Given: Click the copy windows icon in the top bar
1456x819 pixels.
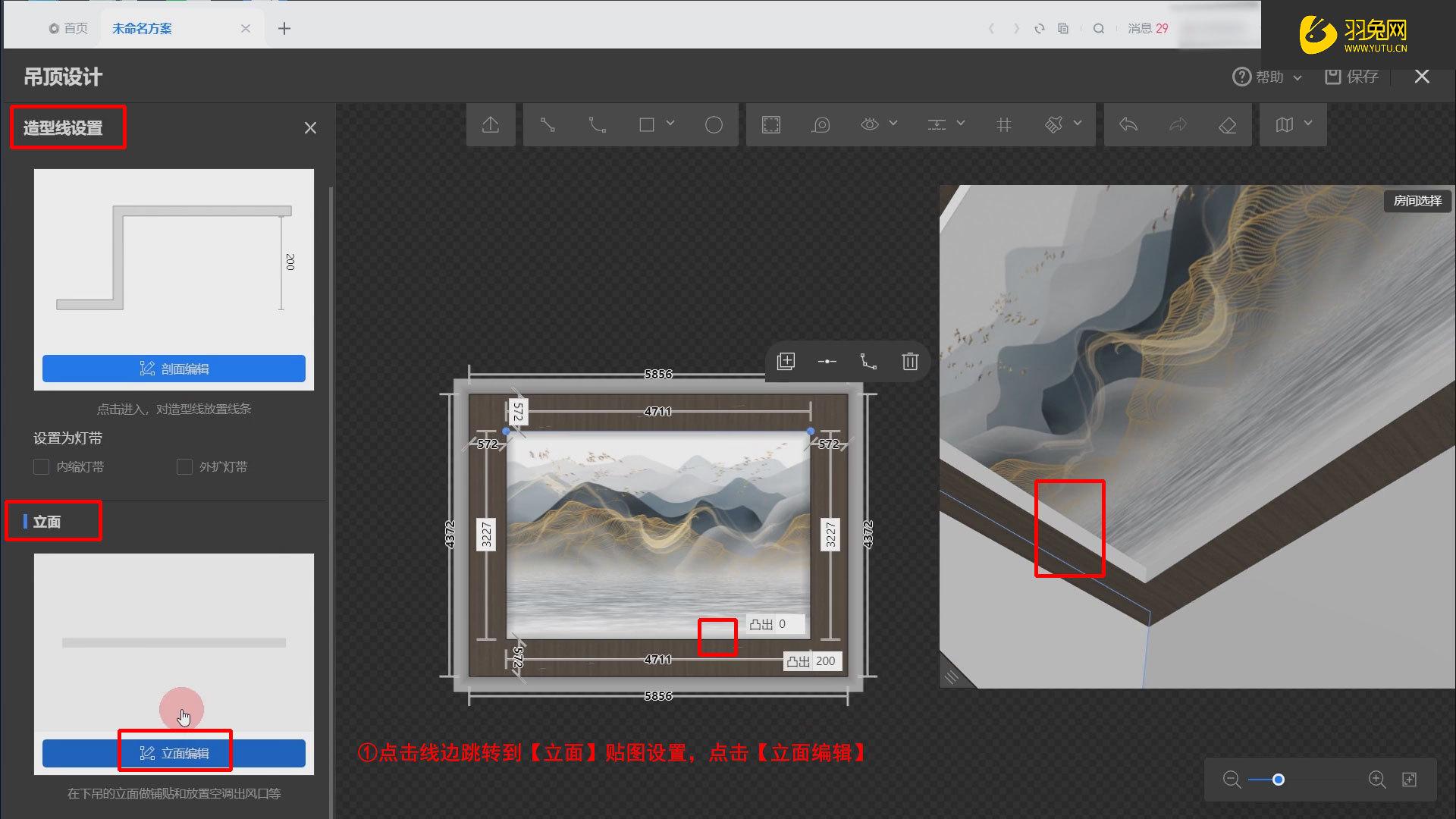Looking at the screenshot, I should (x=1063, y=29).
